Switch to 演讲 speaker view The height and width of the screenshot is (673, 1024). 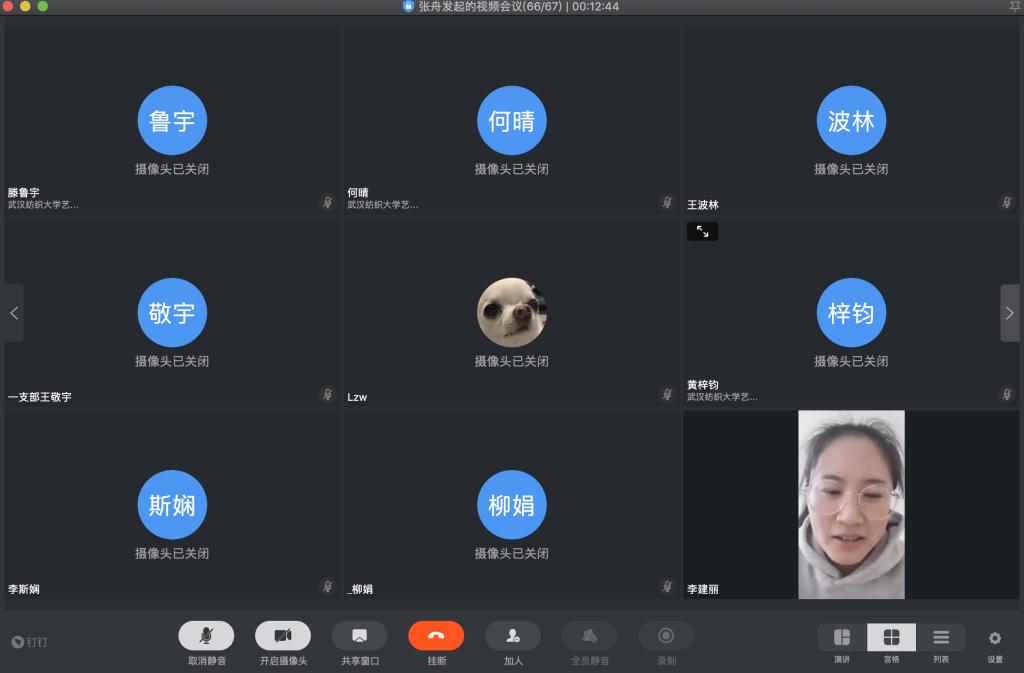pos(842,638)
